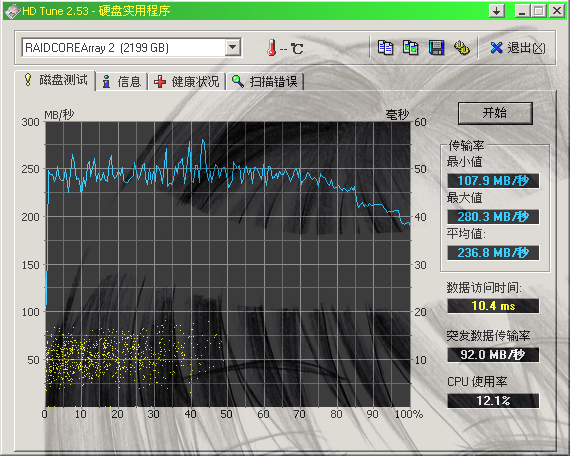Click the MB/秒 axis label above the chart
Viewport: 570px width, 456px height.
pyautogui.click(x=59, y=115)
